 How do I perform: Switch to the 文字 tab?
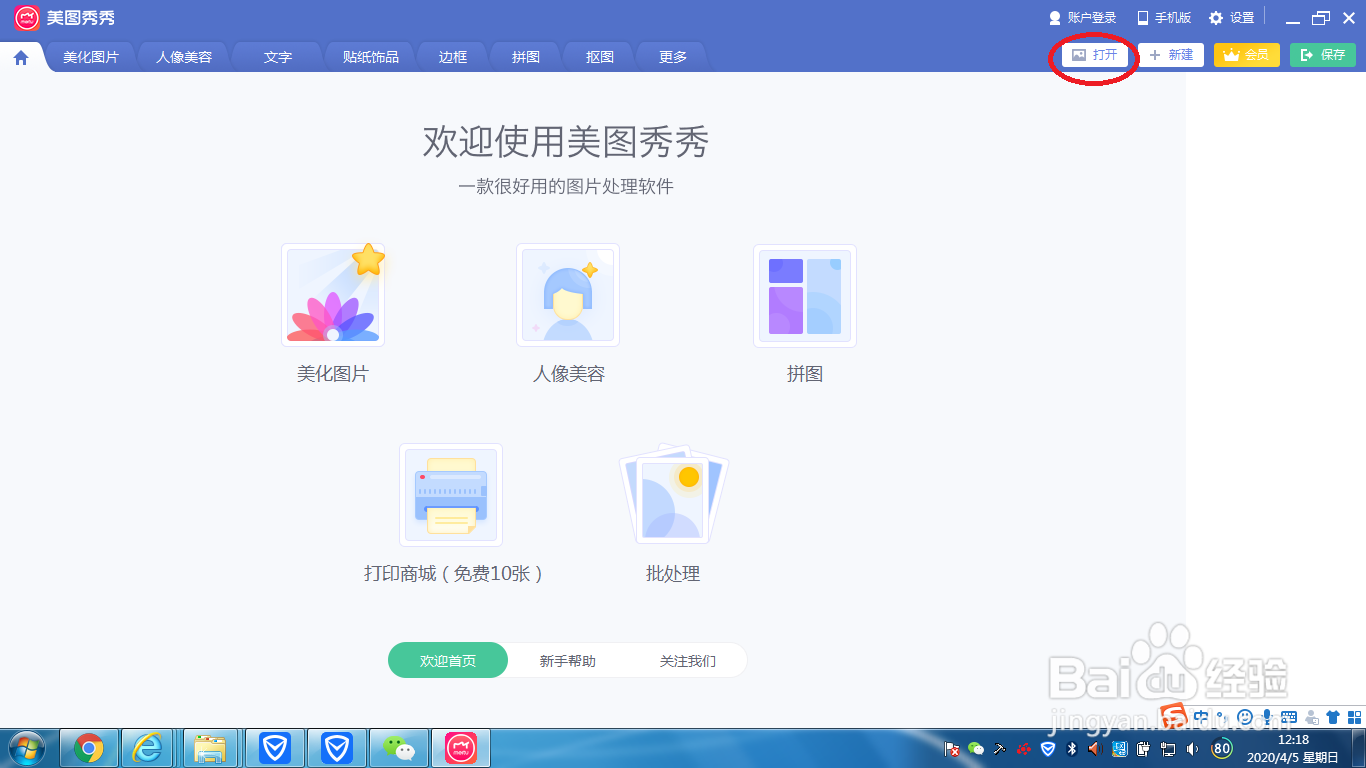point(278,57)
